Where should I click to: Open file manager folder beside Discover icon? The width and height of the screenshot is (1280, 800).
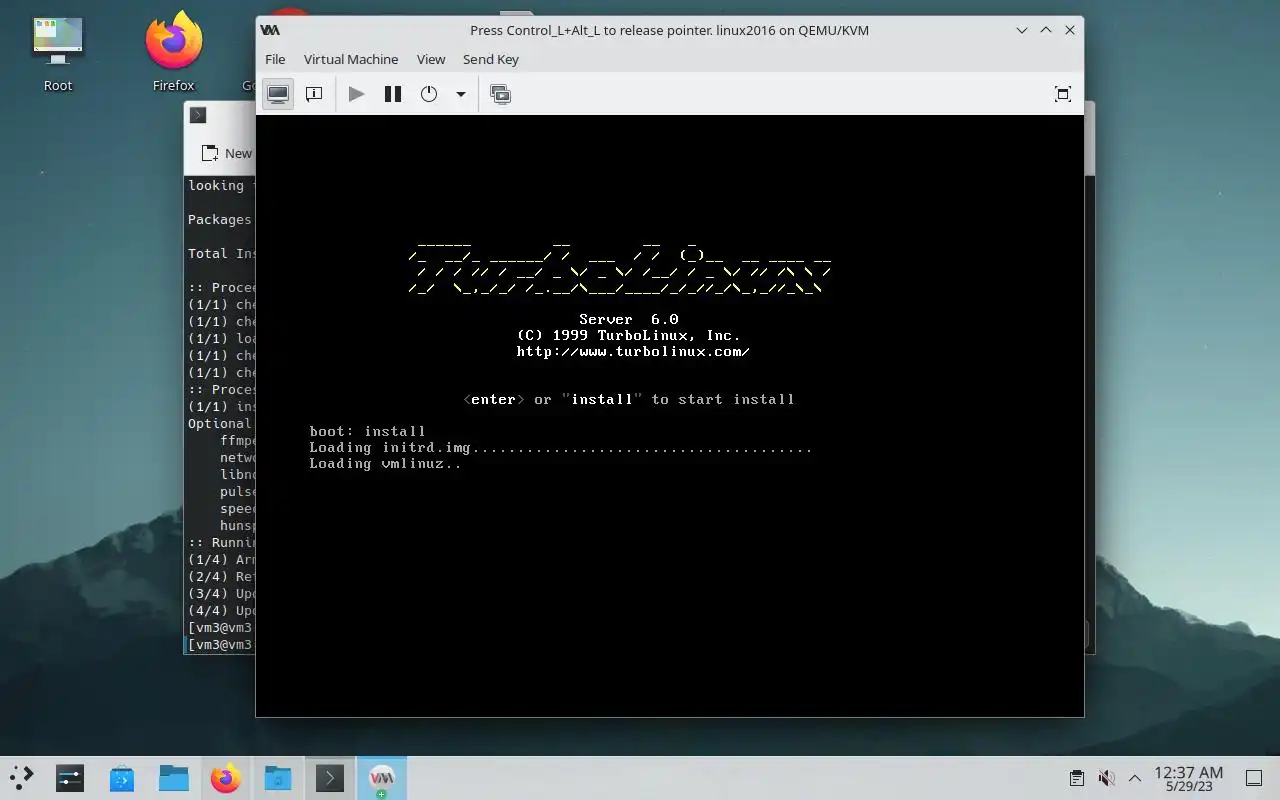coord(174,778)
